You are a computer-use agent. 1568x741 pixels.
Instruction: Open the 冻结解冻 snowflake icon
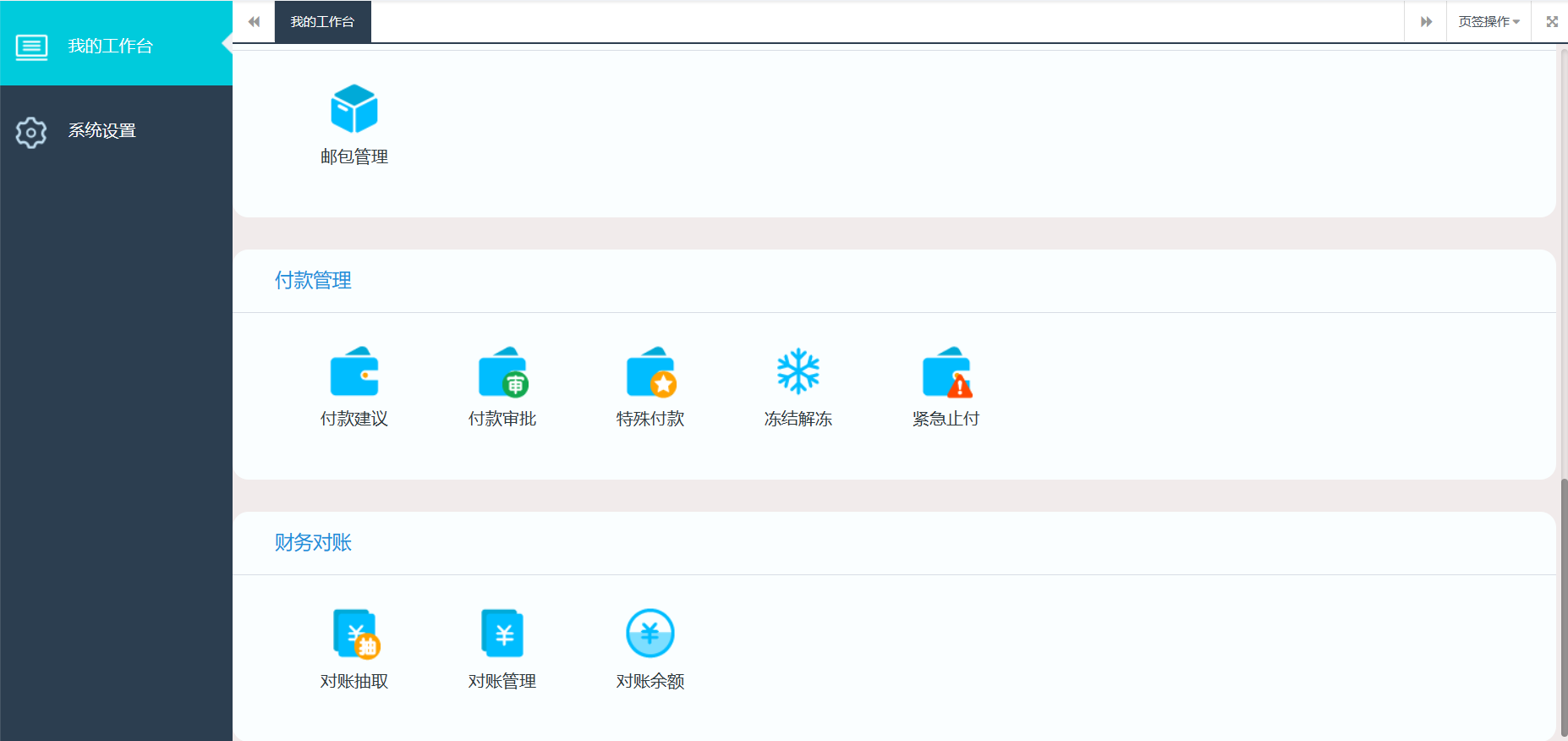[798, 371]
